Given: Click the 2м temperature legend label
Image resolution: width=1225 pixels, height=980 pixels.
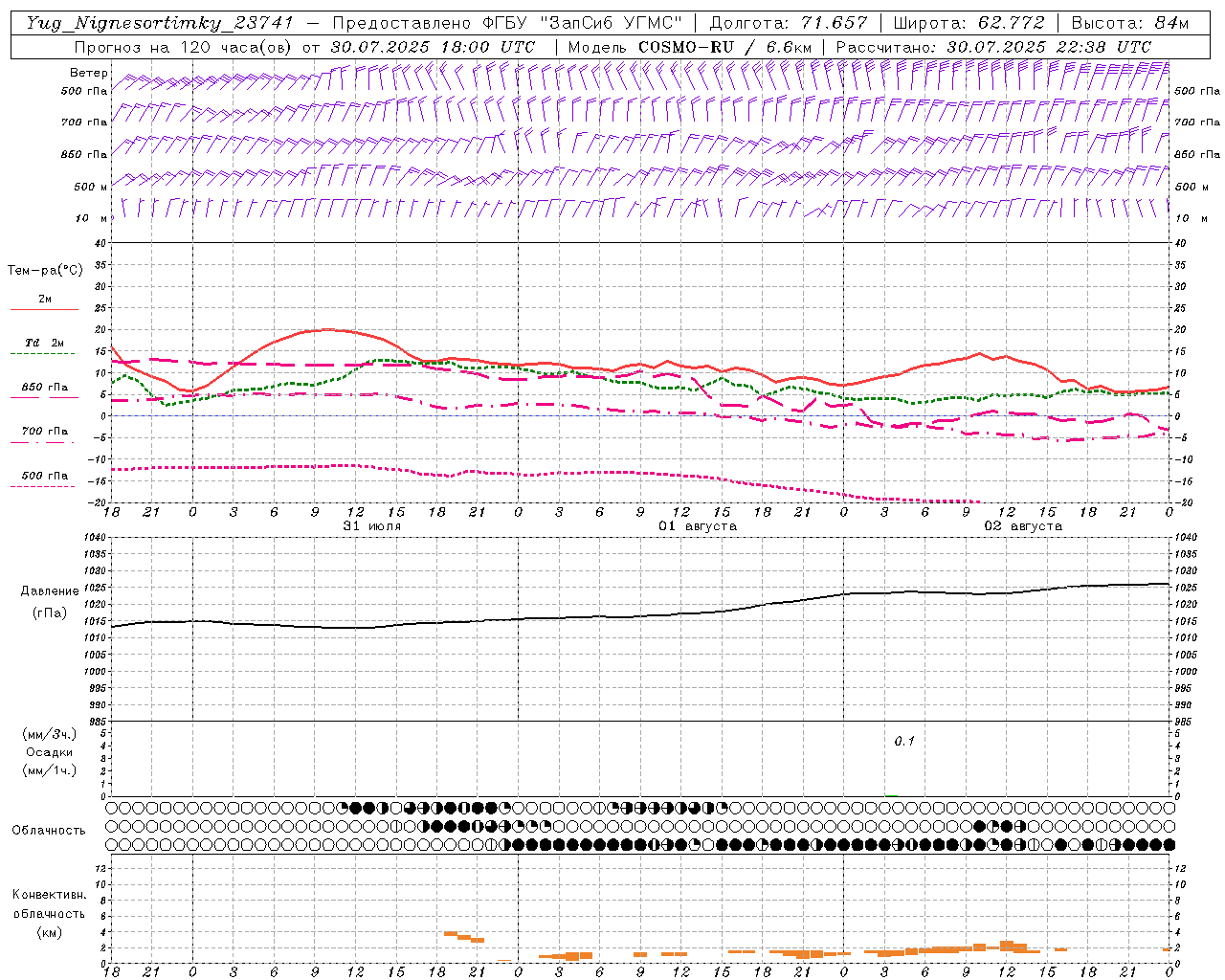Looking at the screenshot, I should pos(45,299).
